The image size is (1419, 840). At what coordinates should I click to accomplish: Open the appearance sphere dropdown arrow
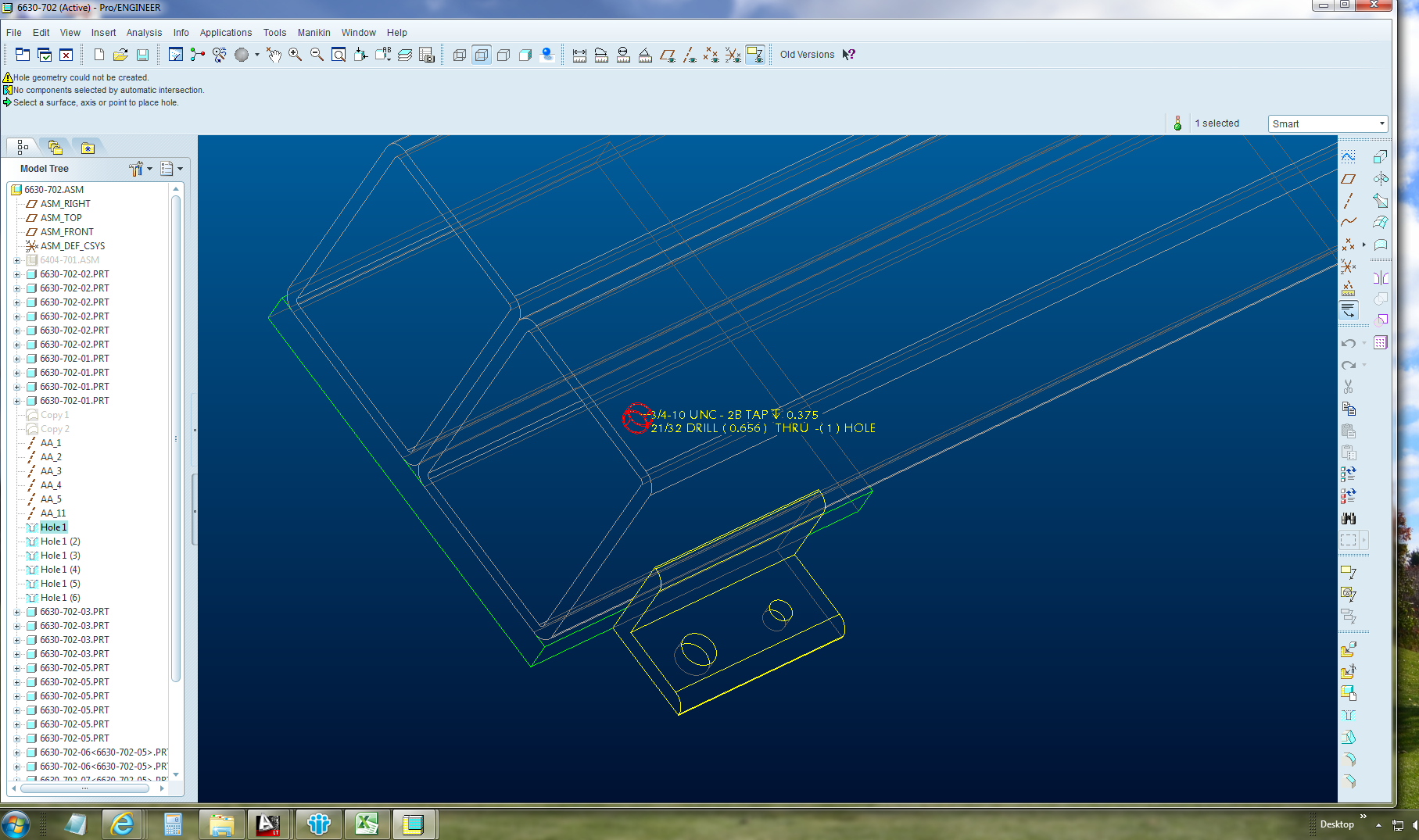tap(257, 55)
